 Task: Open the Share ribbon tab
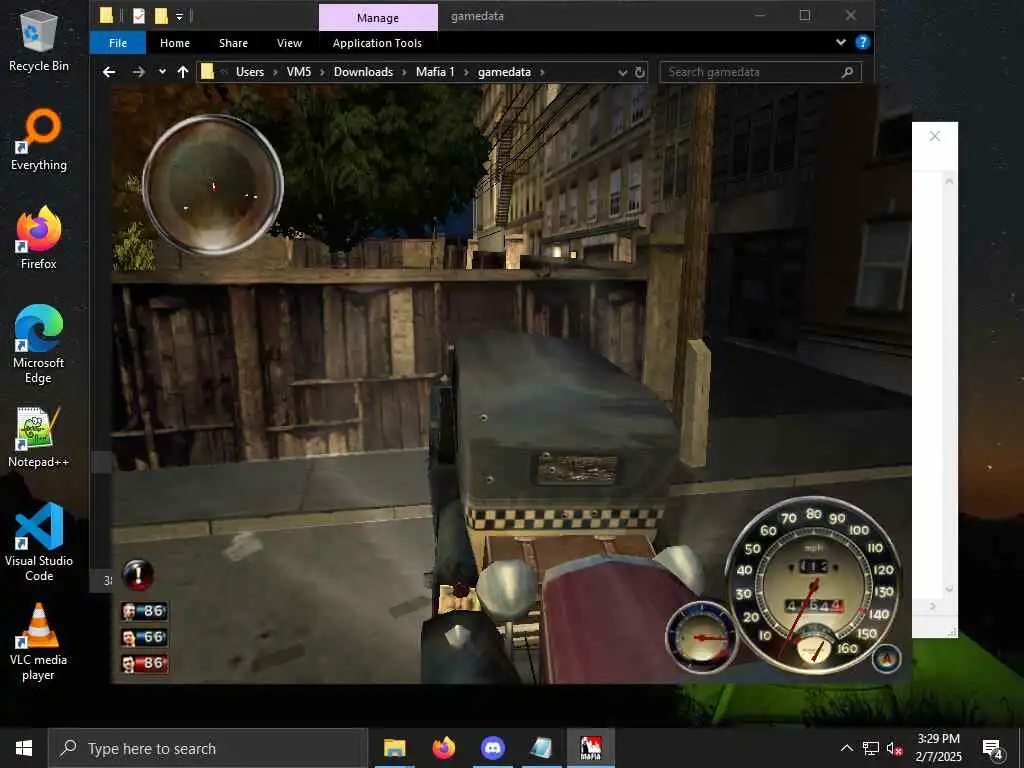pyautogui.click(x=233, y=43)
